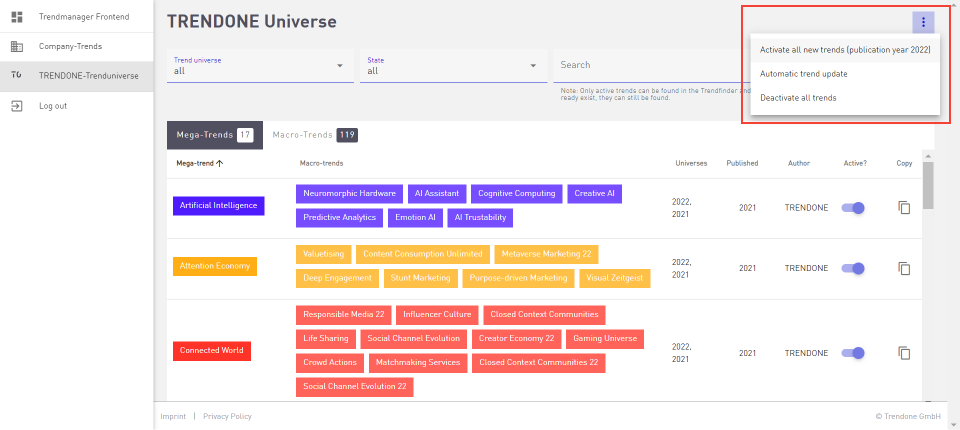Click the Connected World mega-trend tag
Image resolution: width=960 pixels, height=430 pixels.
(x=212, y=351)
